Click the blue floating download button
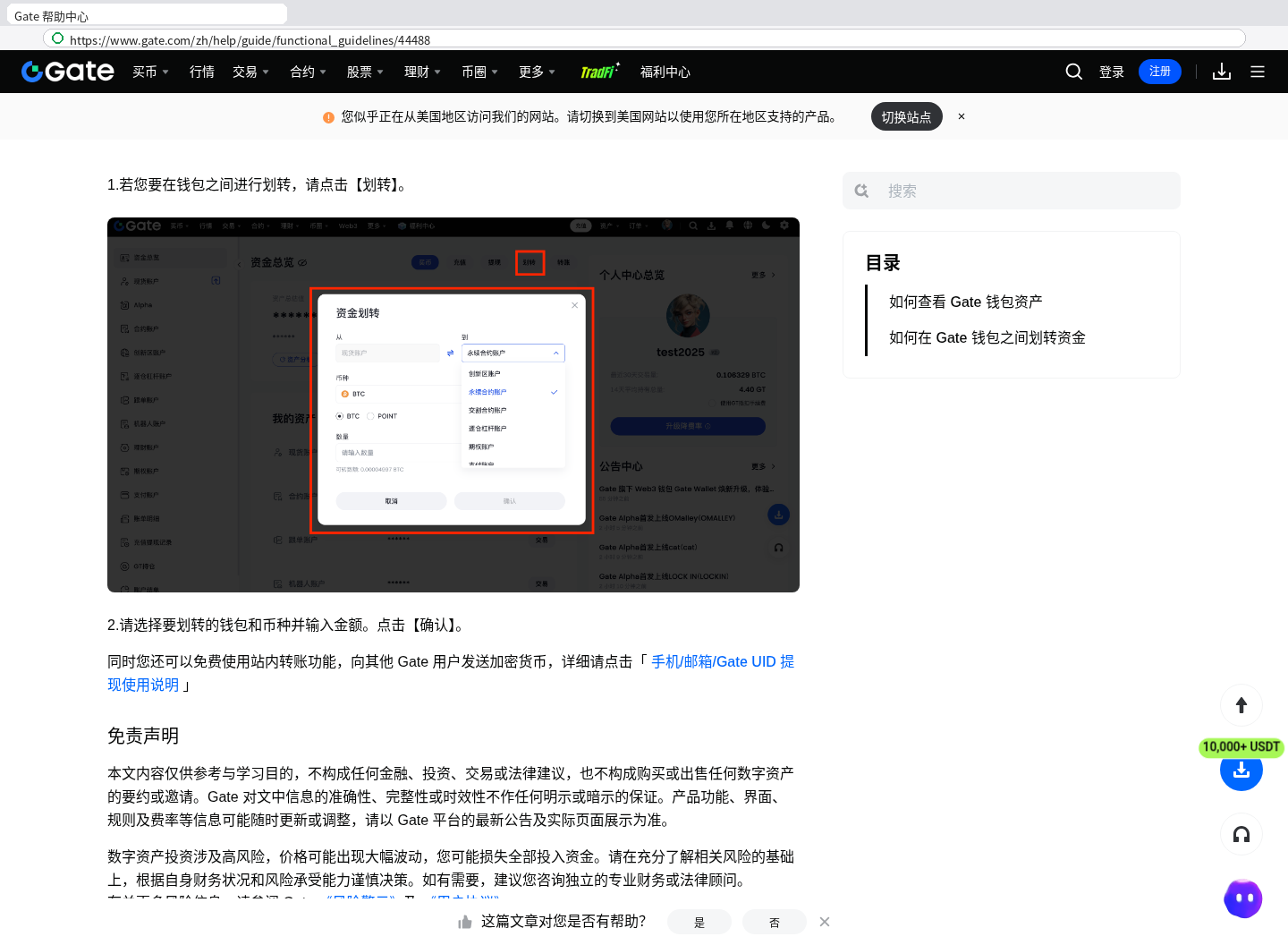 pyautogui.click(x=1241, y=770)
